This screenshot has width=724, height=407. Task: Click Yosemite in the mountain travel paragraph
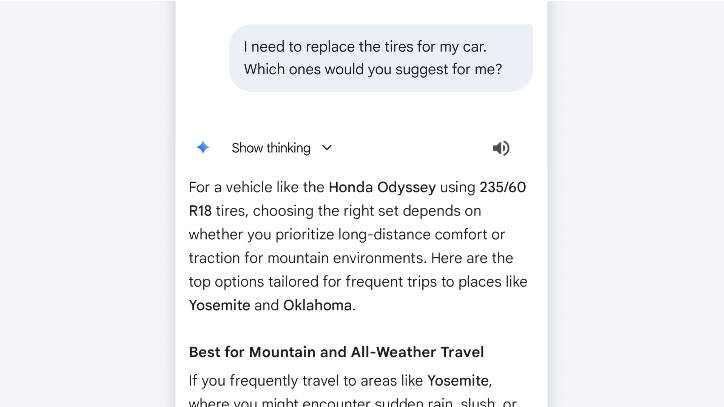tap(458, 380)
